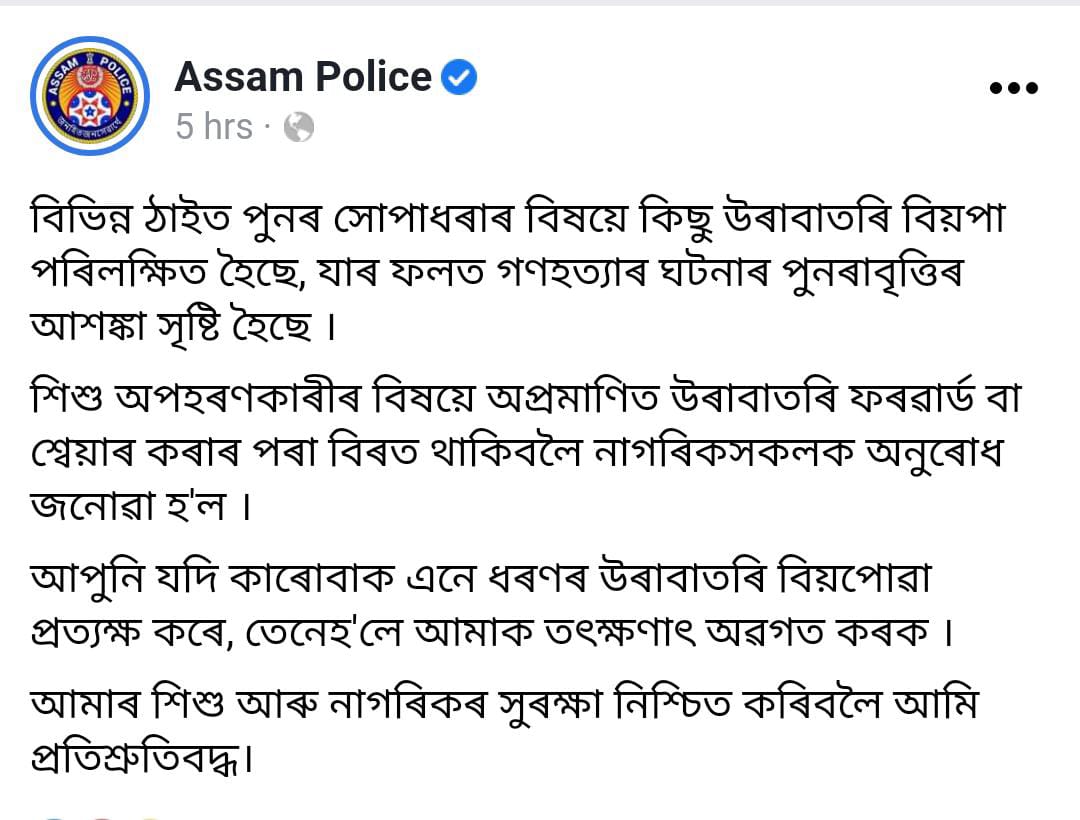The height and width of the screenshot is (820, 1080).
Task: Click the blue verified badge
Action: 458,77
